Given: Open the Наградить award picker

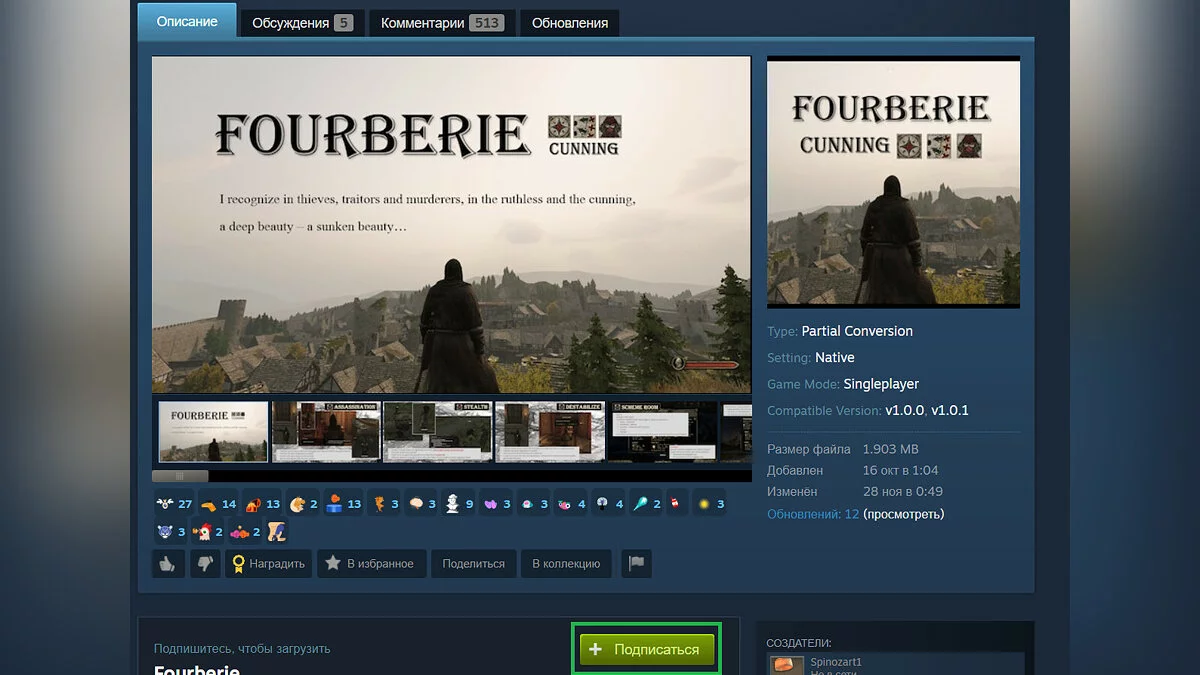Looking at the screenshot, I should tap(268, 564).
